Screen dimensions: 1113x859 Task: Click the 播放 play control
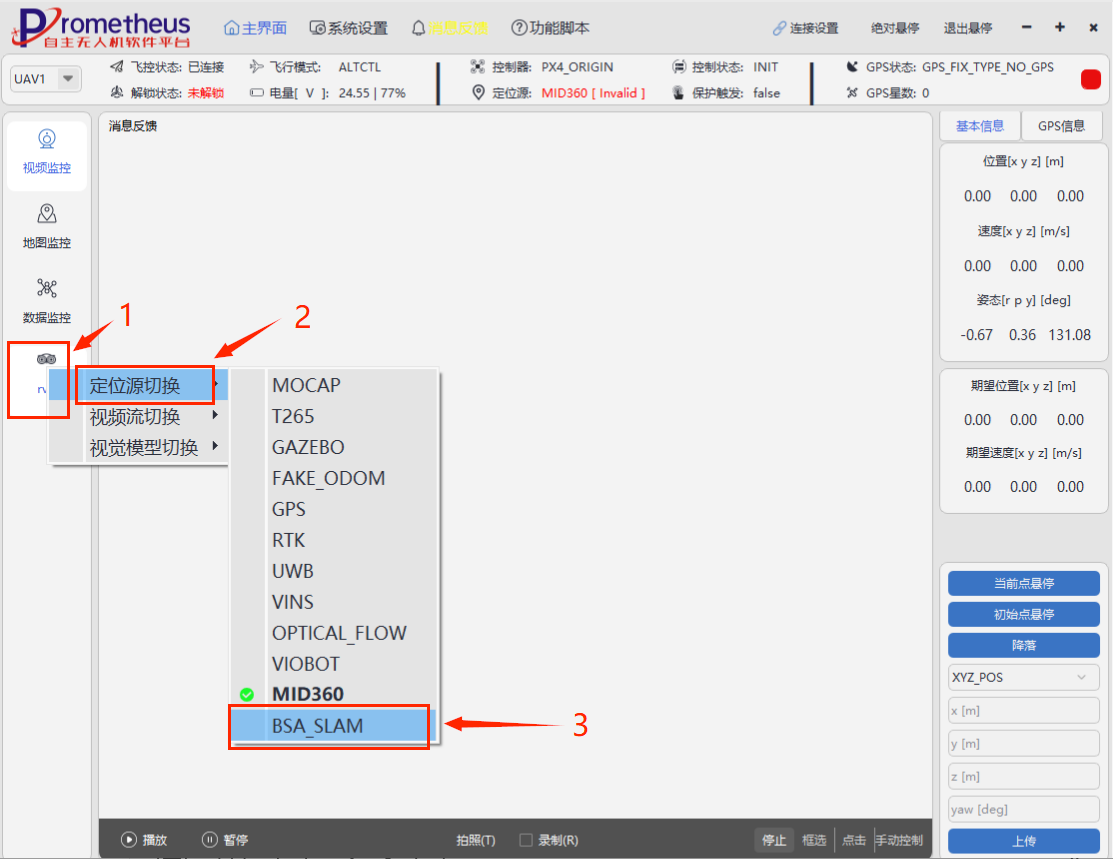click(x=144, y=840)
